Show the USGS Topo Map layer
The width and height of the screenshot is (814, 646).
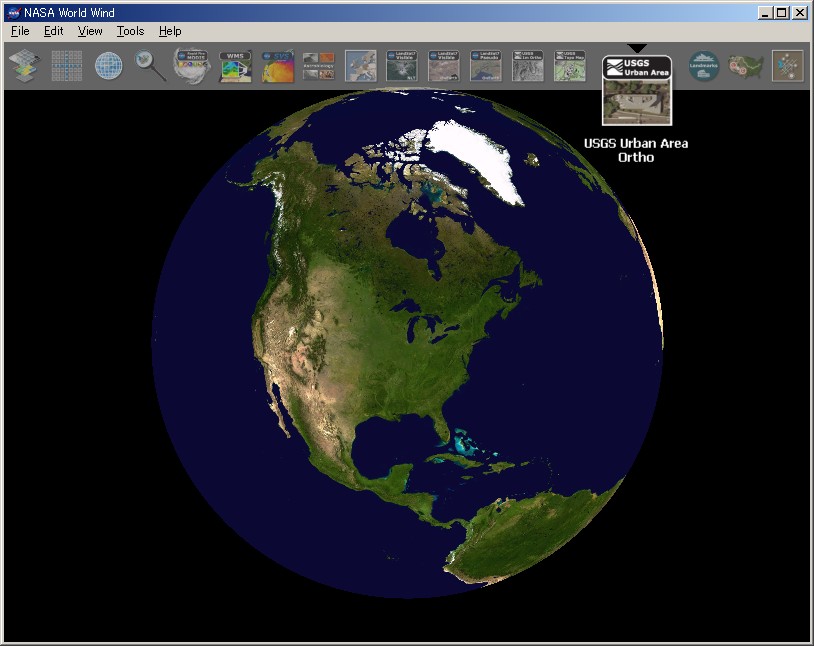click(568, 64)
